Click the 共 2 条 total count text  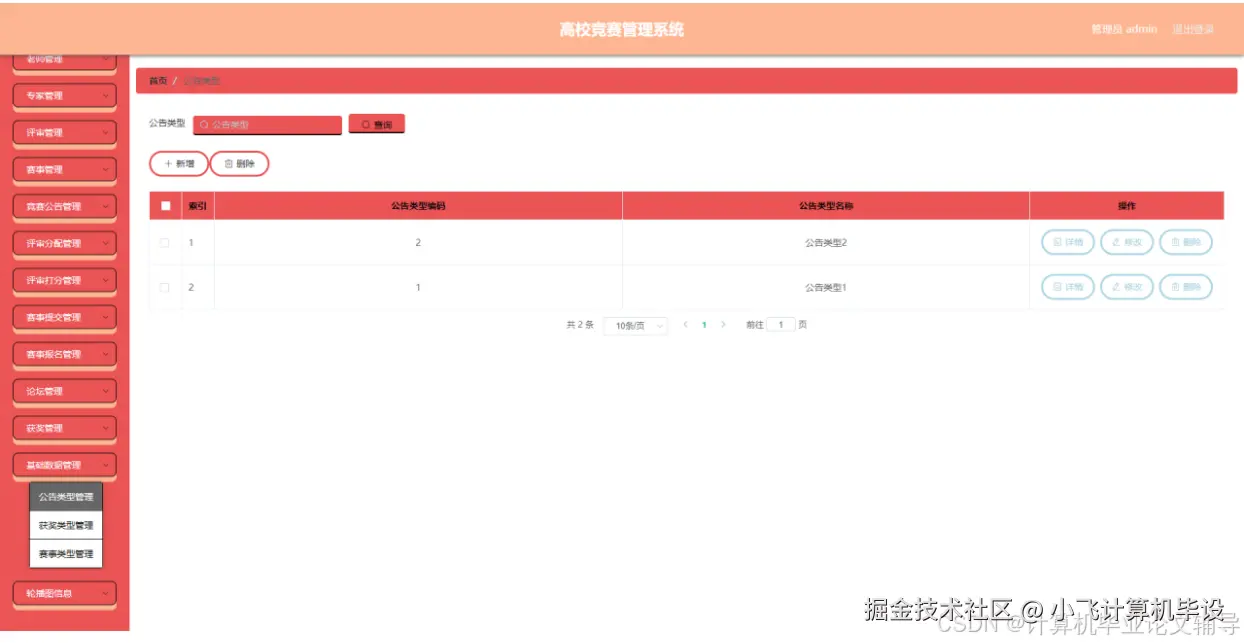point(580,325)
